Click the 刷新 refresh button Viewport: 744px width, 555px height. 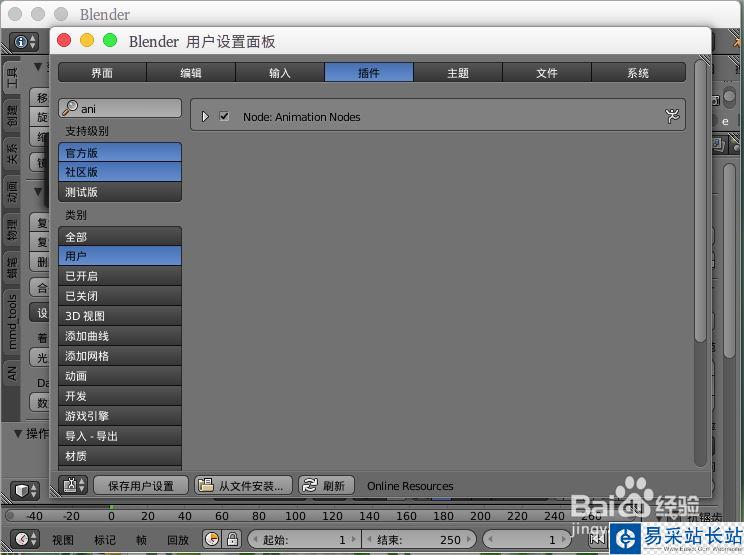click(x=326, y=485)
